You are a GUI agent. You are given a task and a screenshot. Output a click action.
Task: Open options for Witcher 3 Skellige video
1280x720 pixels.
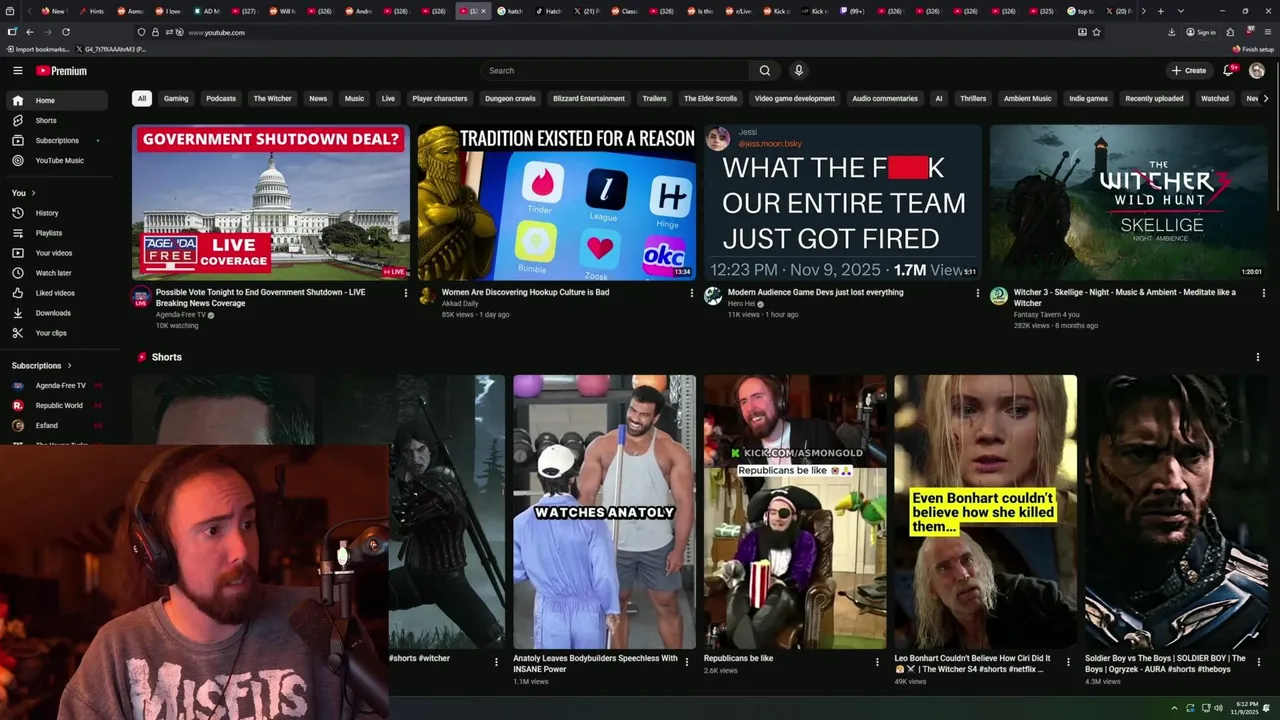point(1263,293)
